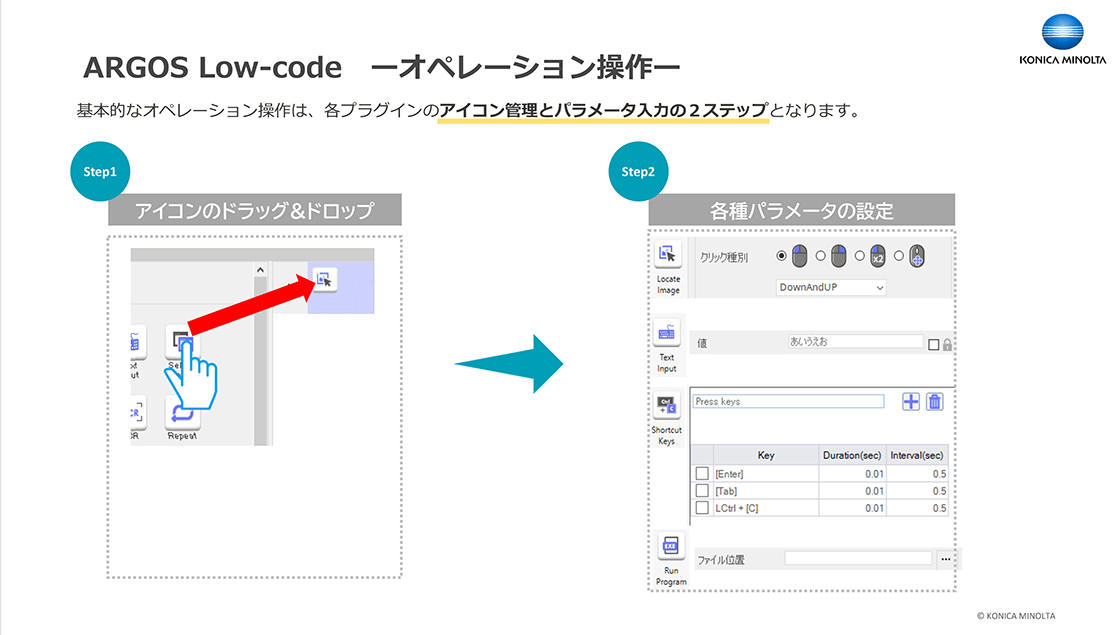Click the Duration(sec) column header
Viewport: 1120px width, 635px height.
(853, 455)
